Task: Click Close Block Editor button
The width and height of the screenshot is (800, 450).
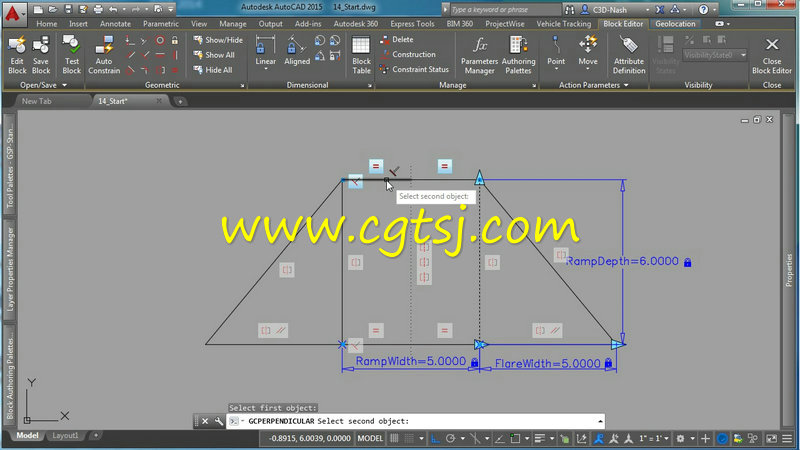Action: click(x=771, y=55)
